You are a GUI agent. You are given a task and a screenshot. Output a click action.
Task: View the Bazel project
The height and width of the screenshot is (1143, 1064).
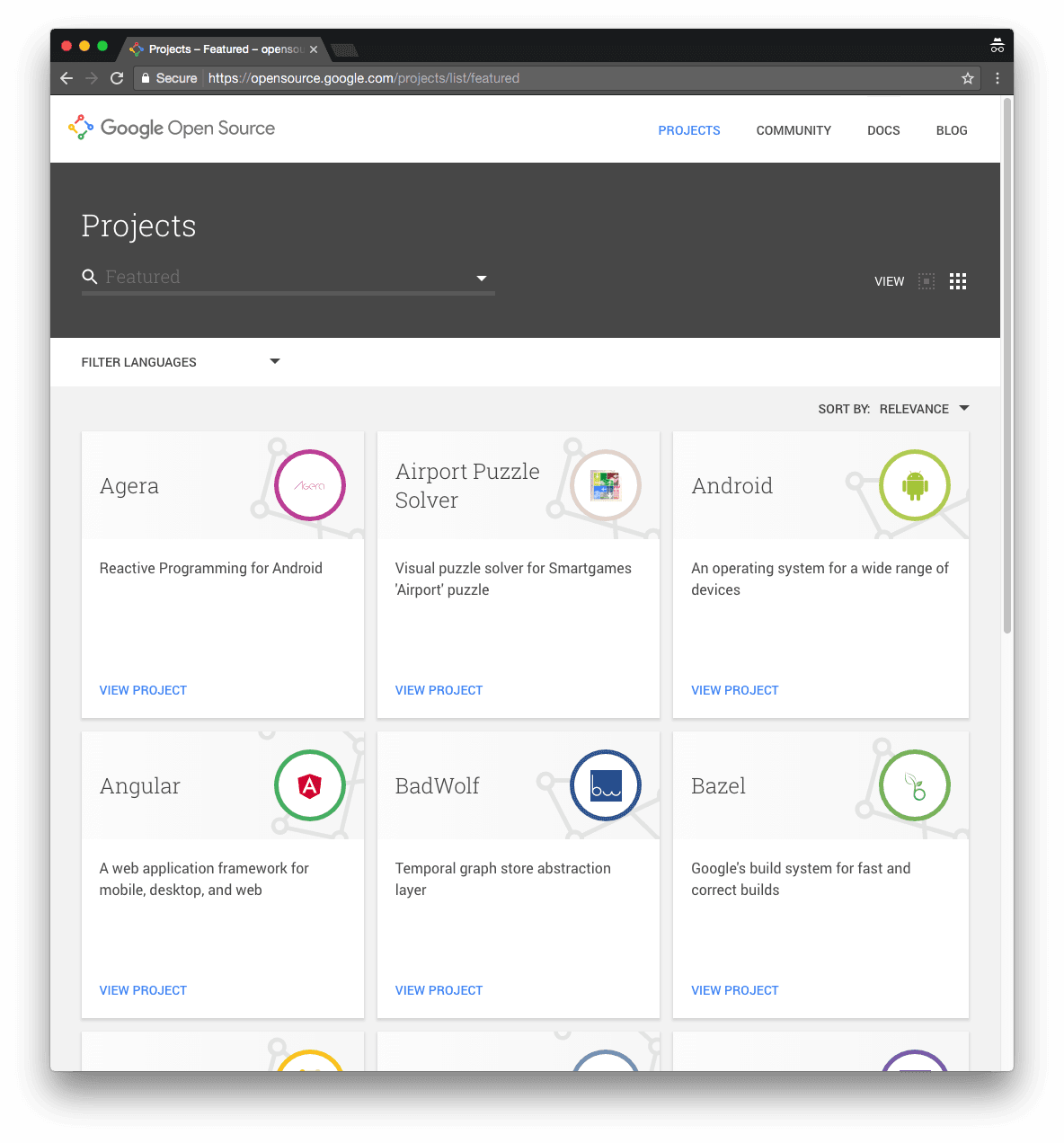(x=734, y=990)
